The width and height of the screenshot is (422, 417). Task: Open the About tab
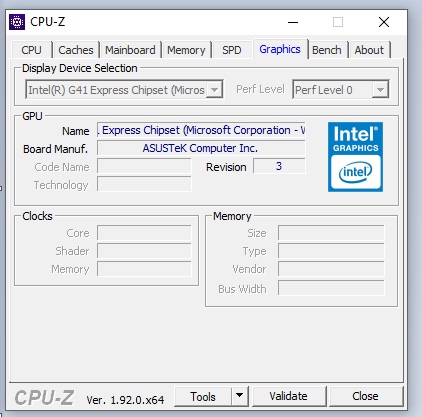[x=369, y=50]
